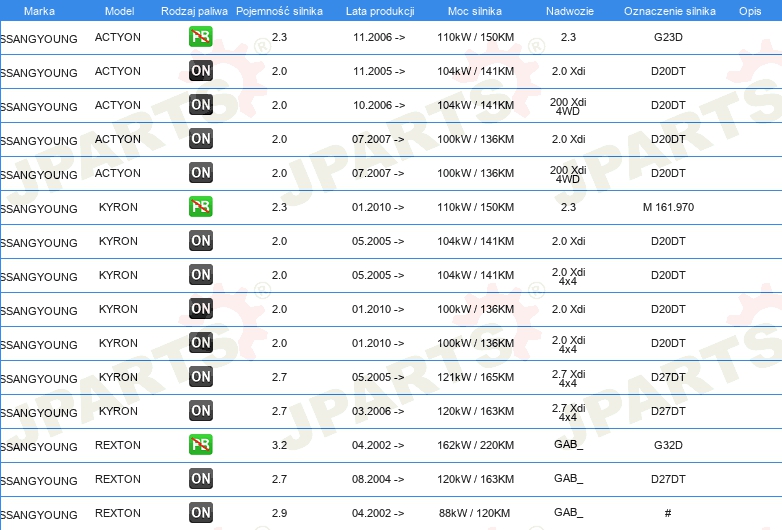Click the ON icon in Actyon 10.2006 row
This screenshot has height=530, width=782.
point(201,105)
